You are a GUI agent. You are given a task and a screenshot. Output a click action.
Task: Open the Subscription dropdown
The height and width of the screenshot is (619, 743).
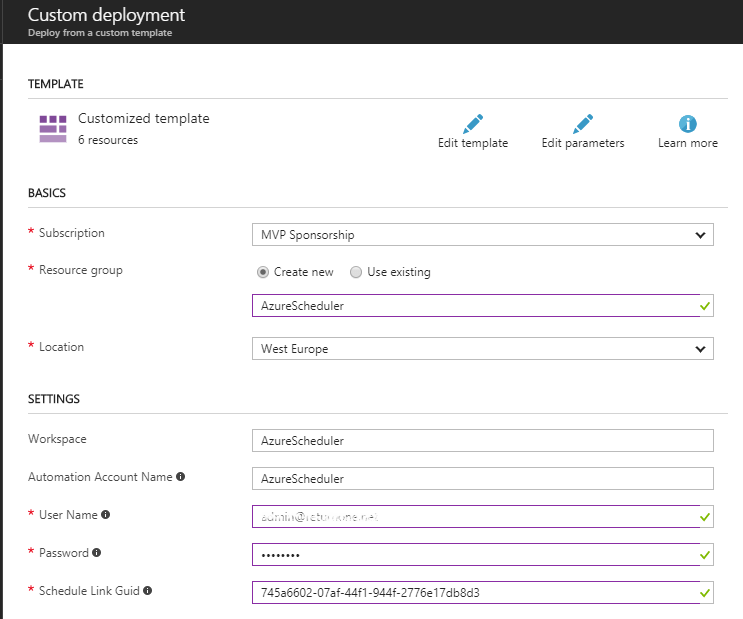(x=482, y=235)
